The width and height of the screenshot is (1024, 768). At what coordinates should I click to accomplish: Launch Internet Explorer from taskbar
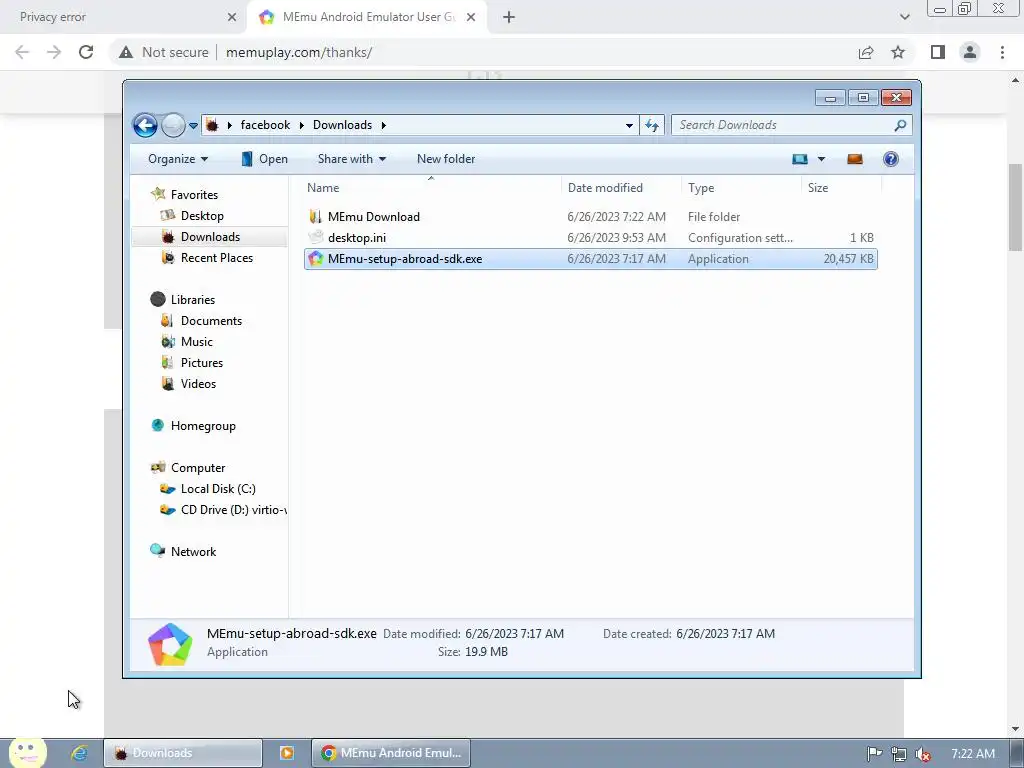coord(79,753)
